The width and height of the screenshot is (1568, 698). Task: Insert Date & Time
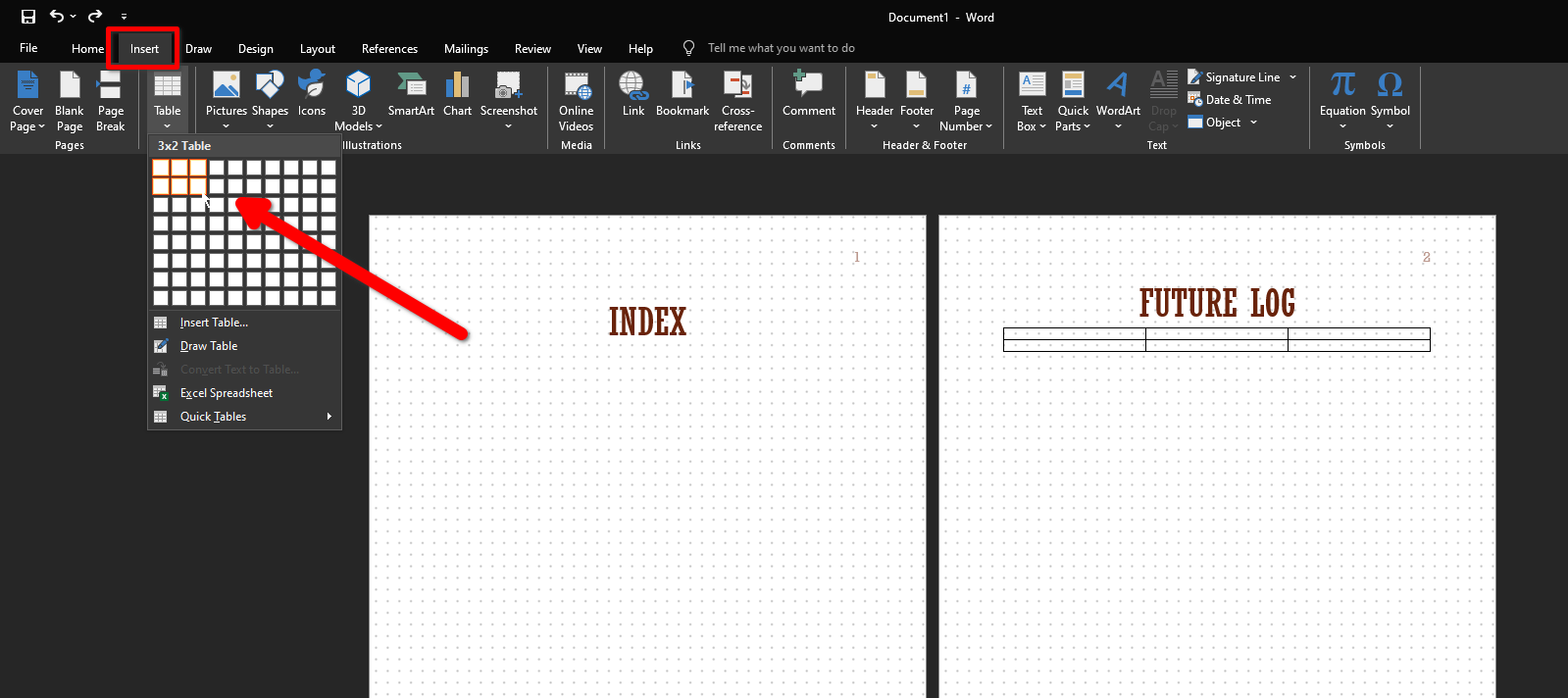click(1230, 100)
